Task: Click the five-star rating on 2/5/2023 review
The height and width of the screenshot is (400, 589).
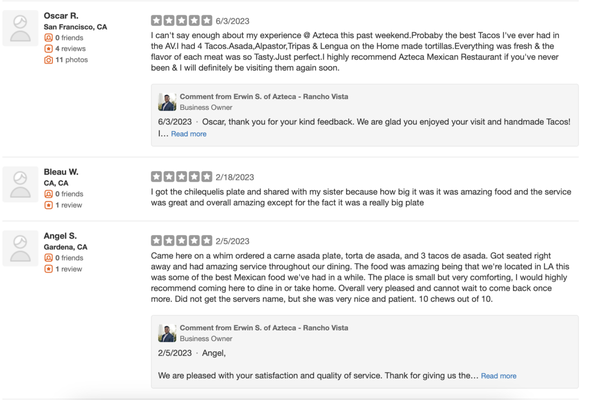Action: [x=181, y=240]
